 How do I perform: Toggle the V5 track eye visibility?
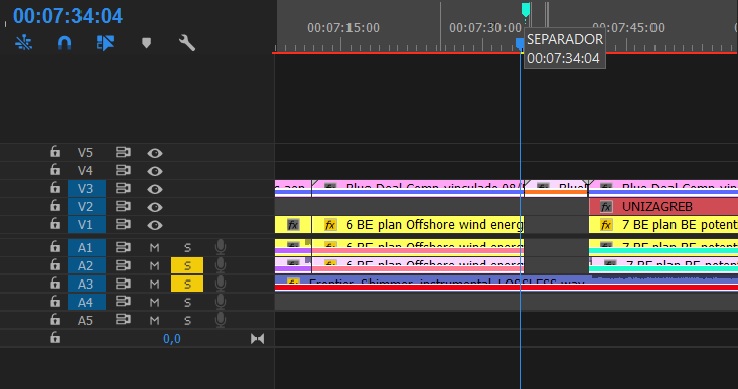click(x=155, y=153)
